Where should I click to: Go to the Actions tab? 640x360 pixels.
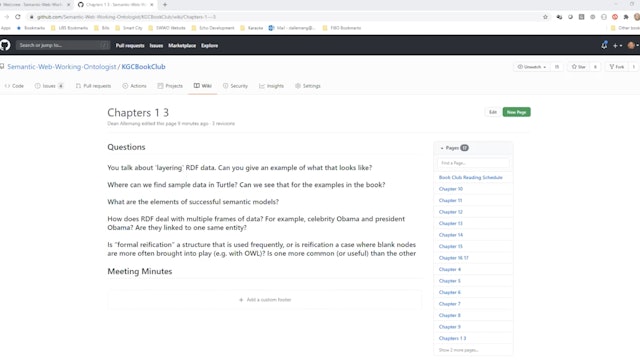134,86
